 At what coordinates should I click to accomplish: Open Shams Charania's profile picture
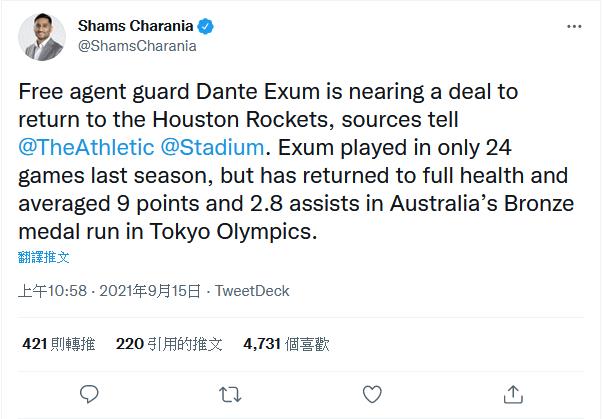41,37
